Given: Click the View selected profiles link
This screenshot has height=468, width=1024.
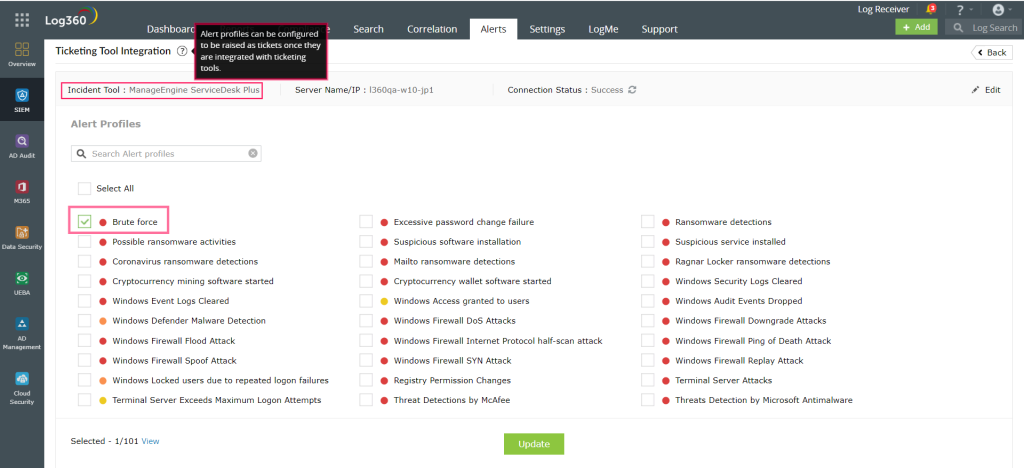Looking at the screenshot, I should pos(150,441).
